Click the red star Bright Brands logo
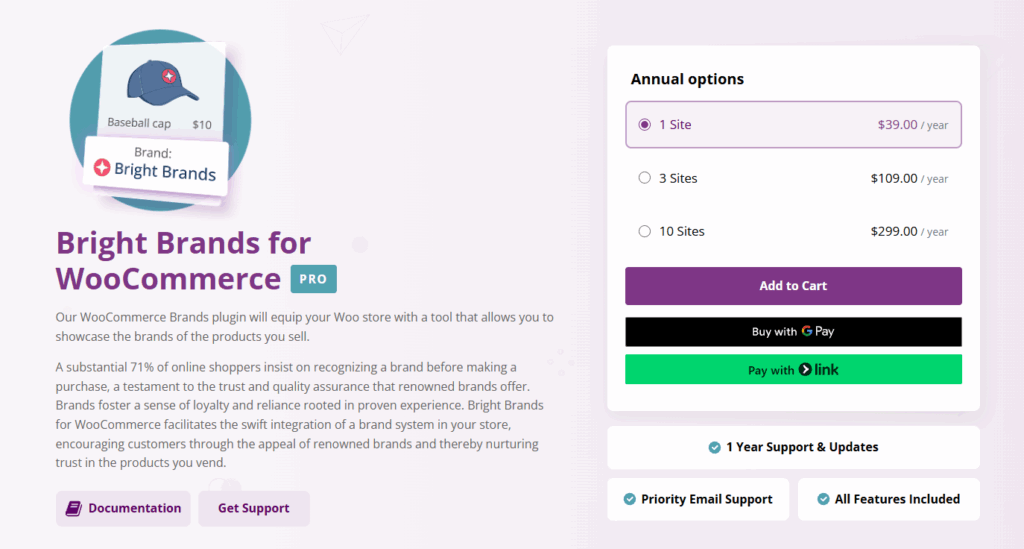Image resolution: width=1024 pixels, height=549 pixels. click(101, 168)
